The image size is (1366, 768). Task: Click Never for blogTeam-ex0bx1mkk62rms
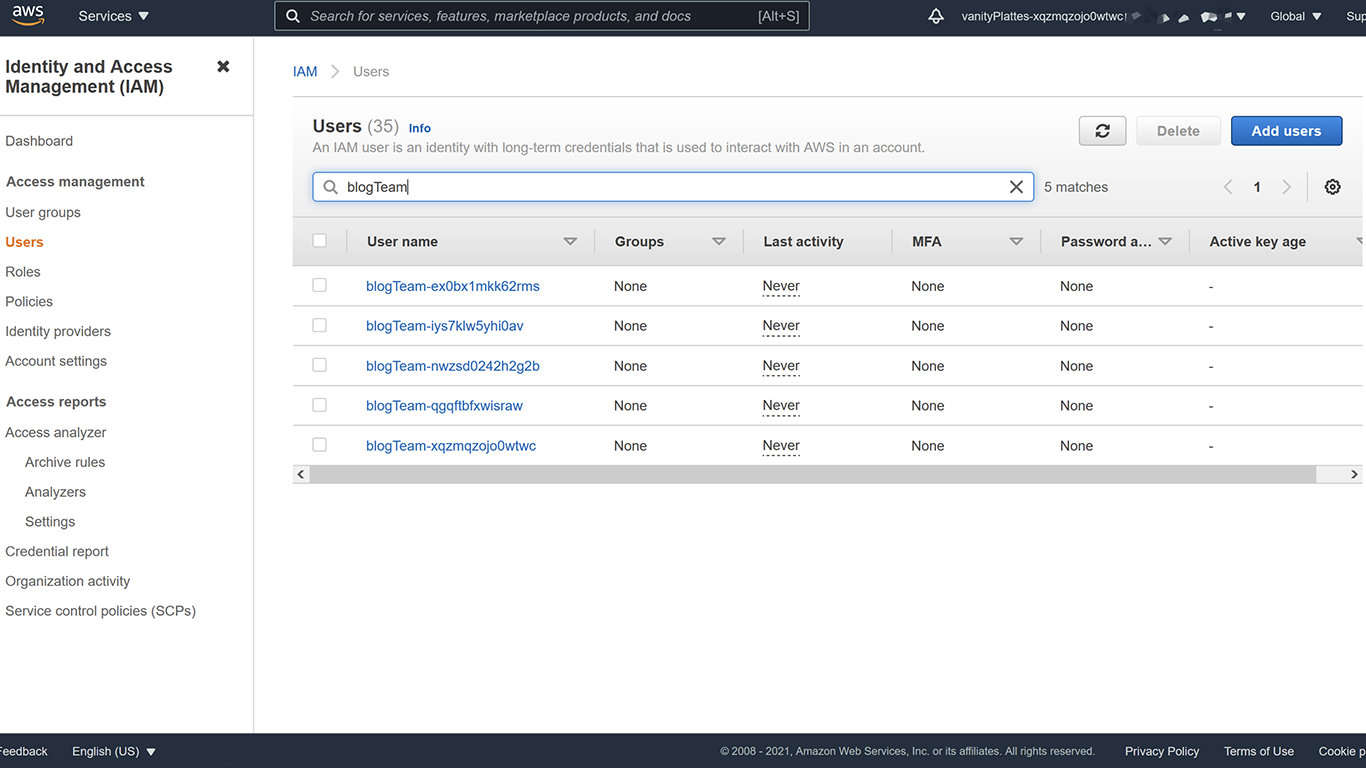click(781, 286)
